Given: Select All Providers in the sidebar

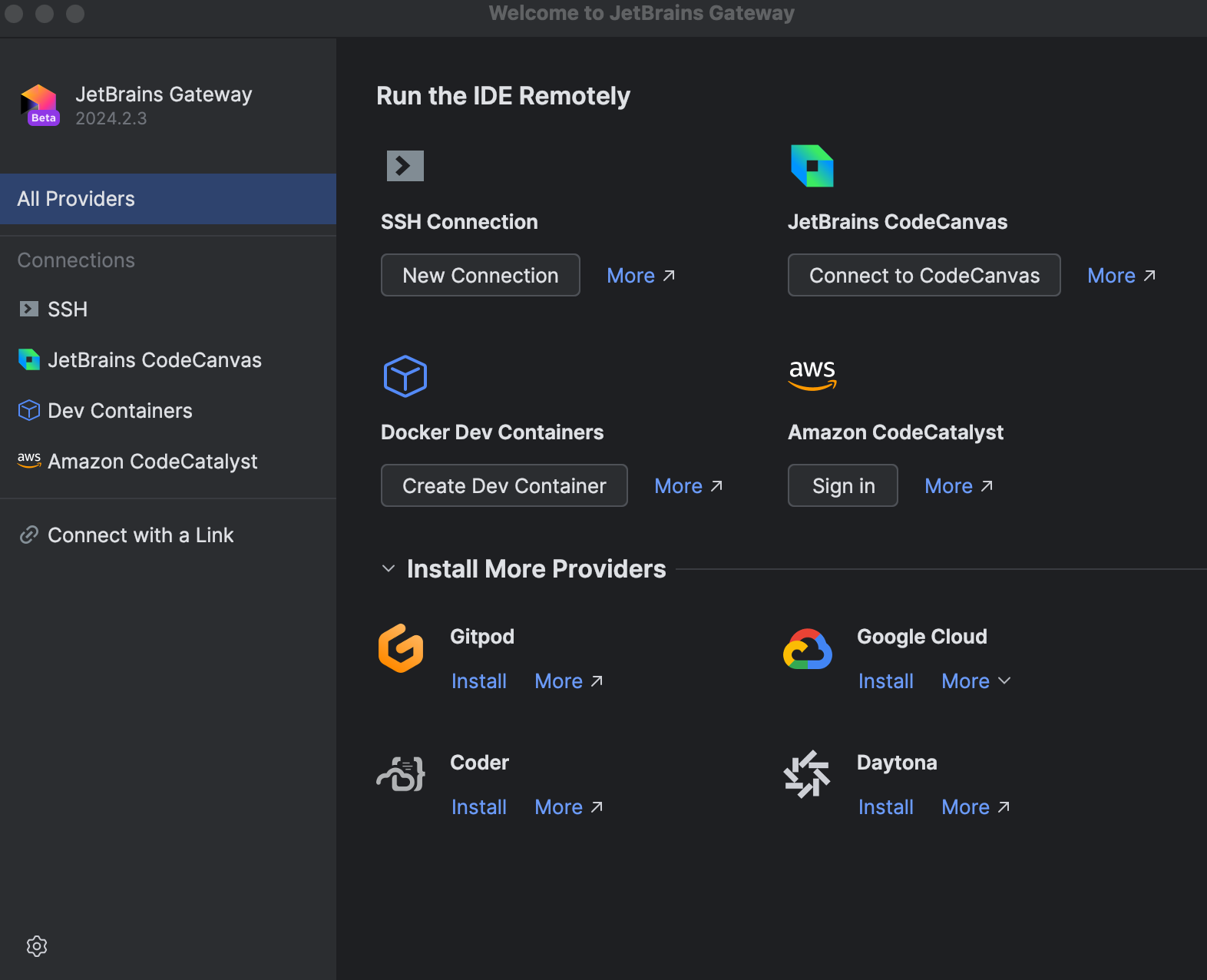Looking at the screenshot, I should coord(167,199).
